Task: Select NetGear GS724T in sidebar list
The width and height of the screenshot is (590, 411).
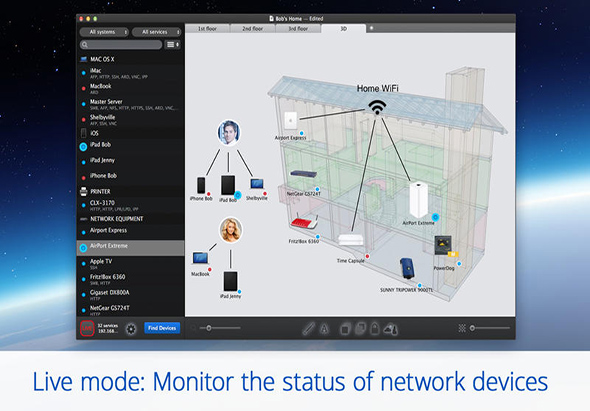Action: 131,310
